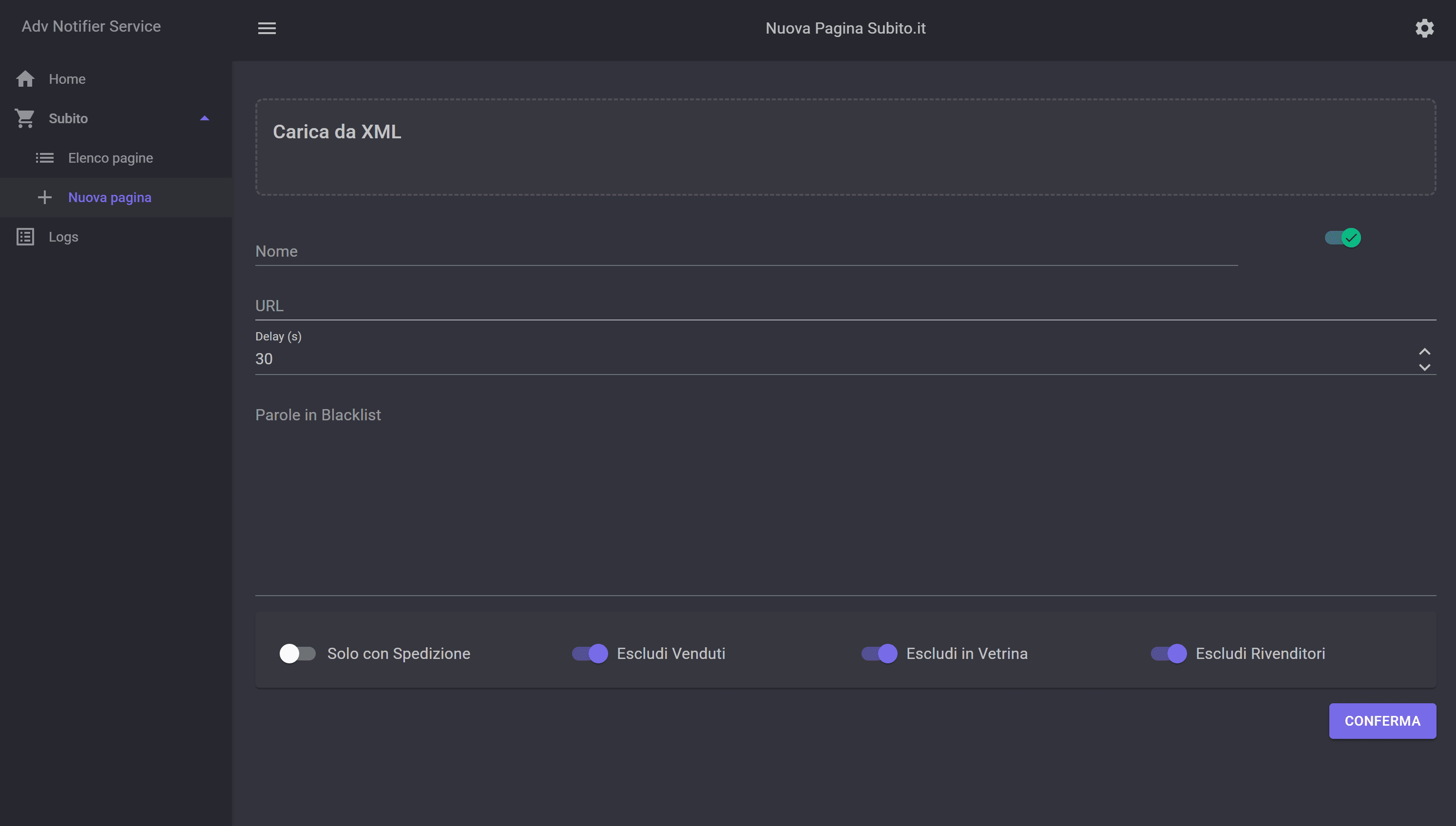The width and height of the screenshot is (1456, 826).
Task: Click the Elenco pagine list icon
Action: pos(45,158)
